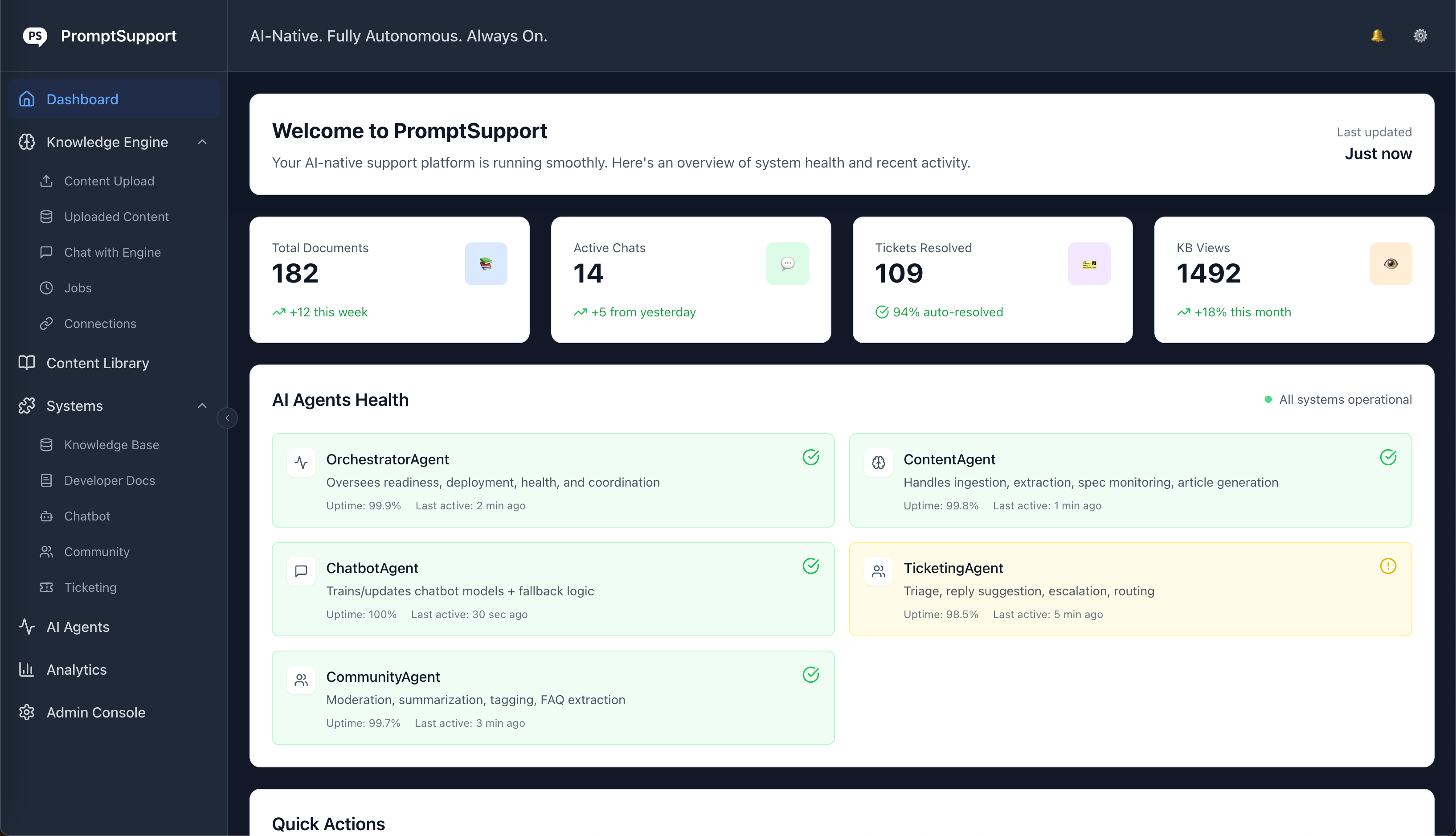Open the Content Library page
Screen dimensions: 1456x836
click(x=97, y=363)
